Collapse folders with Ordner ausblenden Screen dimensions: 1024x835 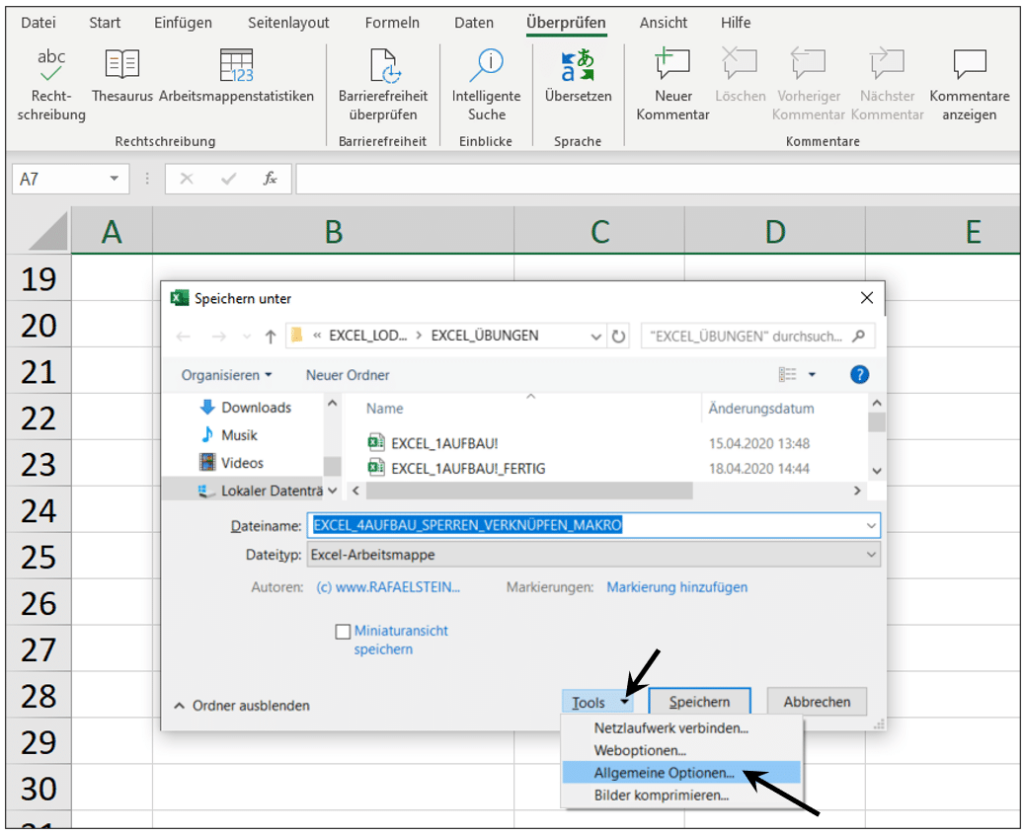242,706
